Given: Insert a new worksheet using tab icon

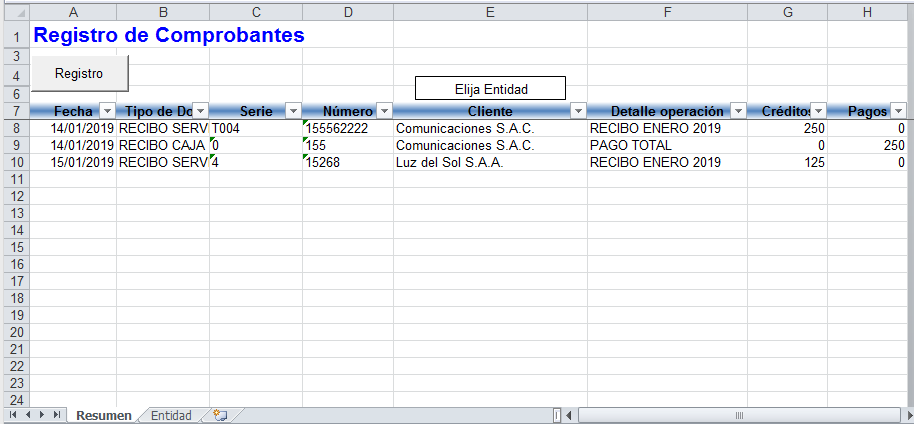Looking at the screenshot, I should pos(221,415).
